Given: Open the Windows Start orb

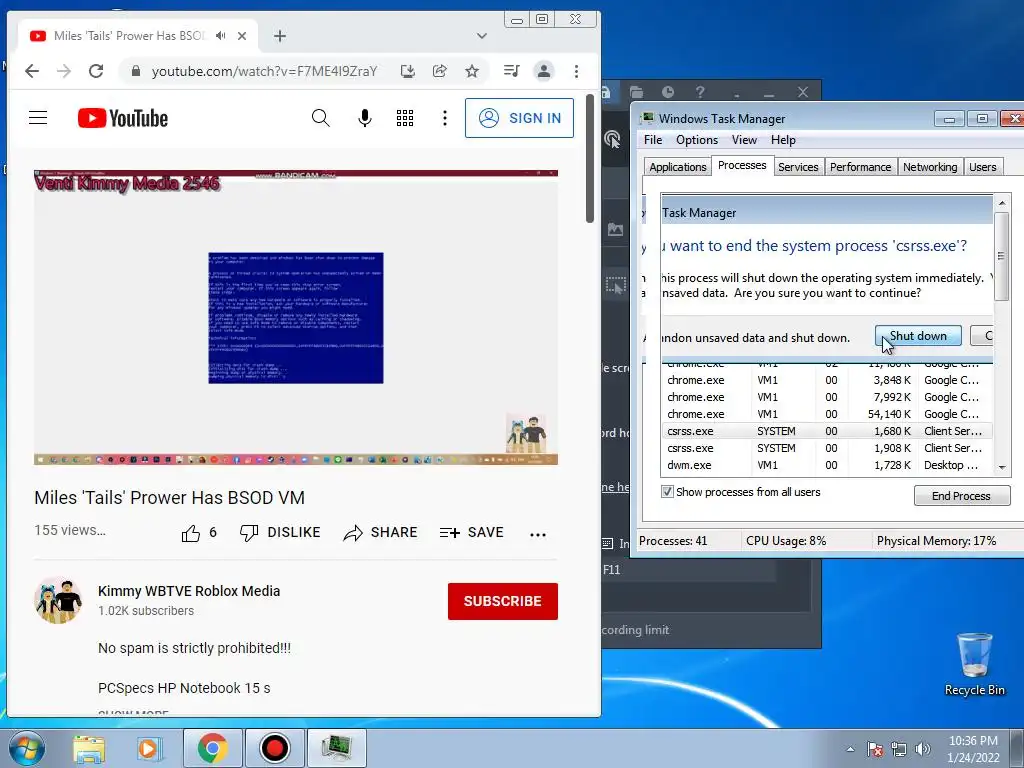Looking at the screenshot, I should [x=27, y=748].
